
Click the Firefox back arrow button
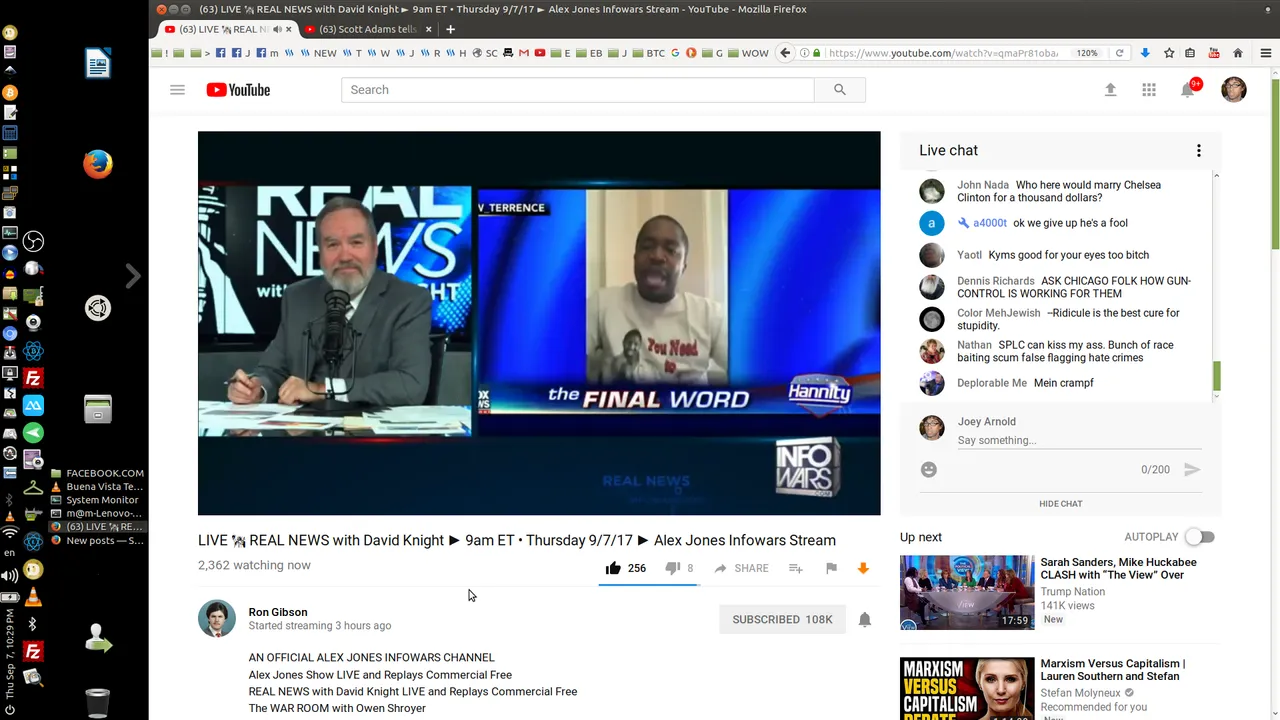[x=785, y=53]
